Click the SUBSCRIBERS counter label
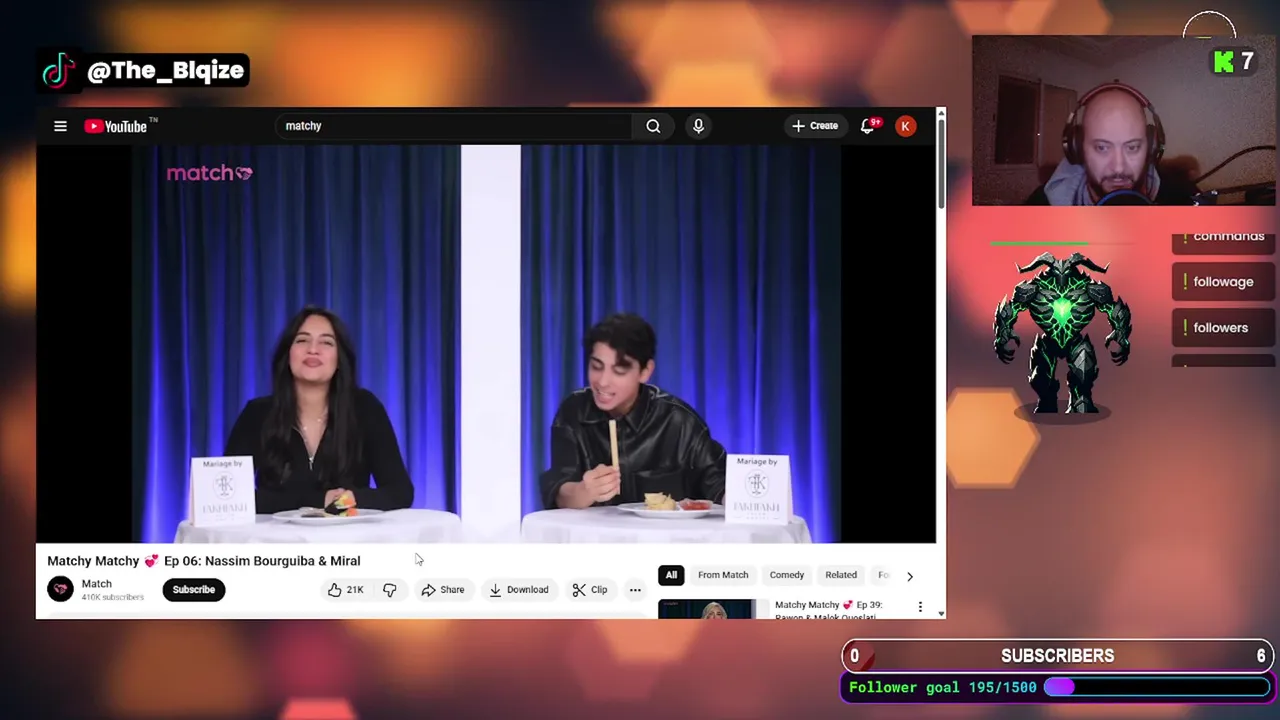 point(1057,656)
